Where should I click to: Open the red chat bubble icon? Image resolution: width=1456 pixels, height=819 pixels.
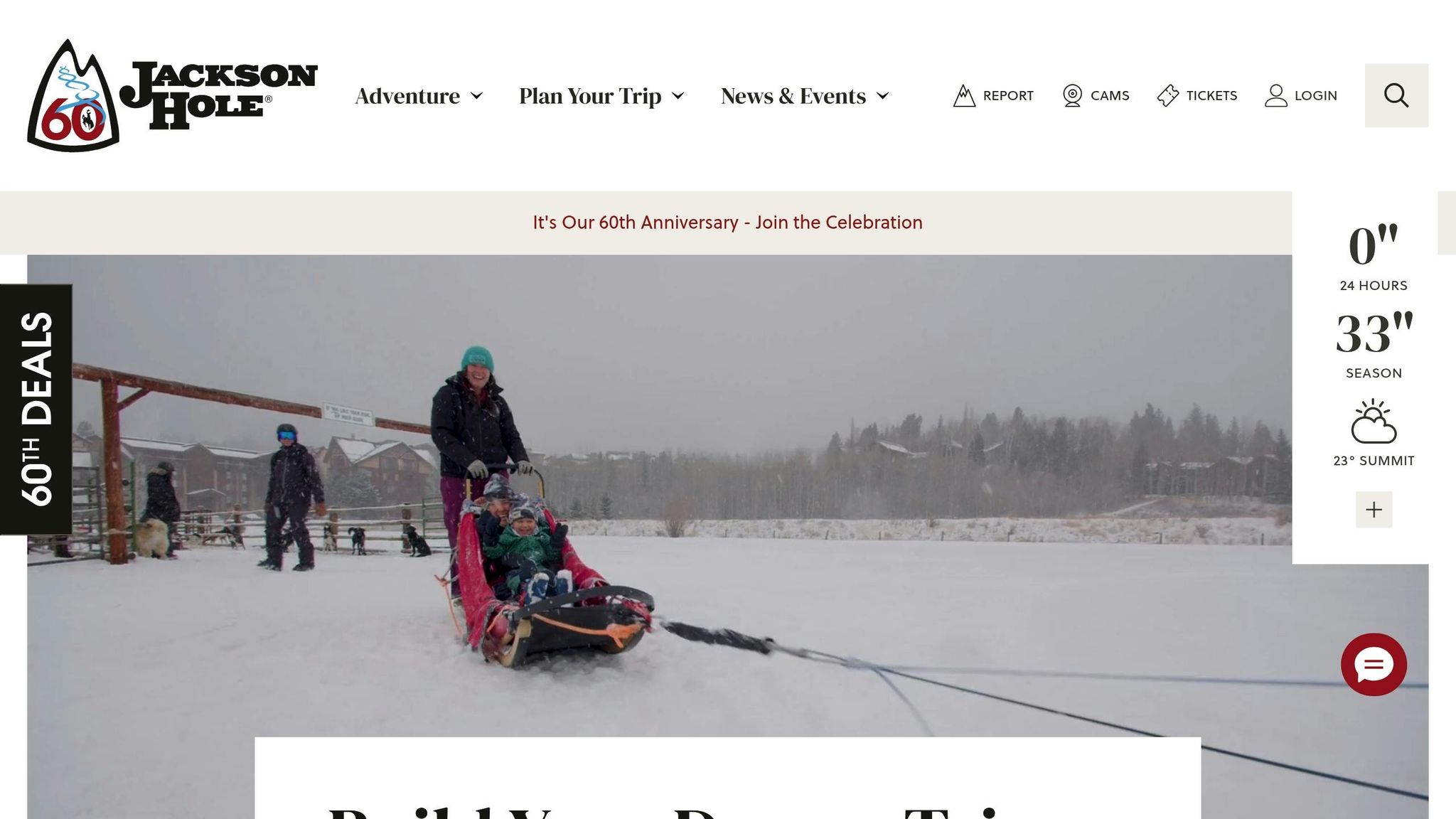1374,665
